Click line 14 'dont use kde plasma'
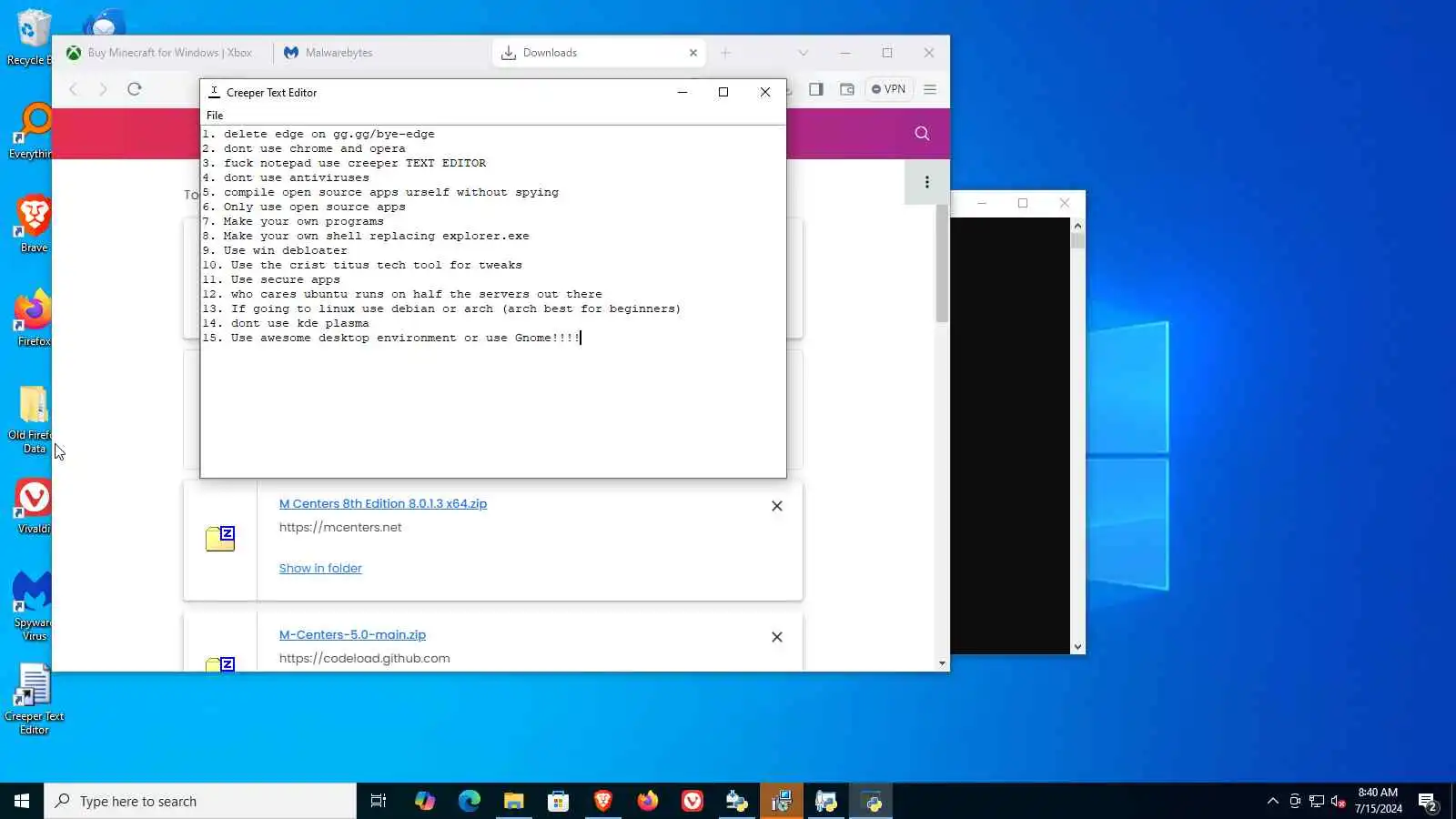Image resolution: width=1456 pixels, height=819 pixels. (286, 323)
